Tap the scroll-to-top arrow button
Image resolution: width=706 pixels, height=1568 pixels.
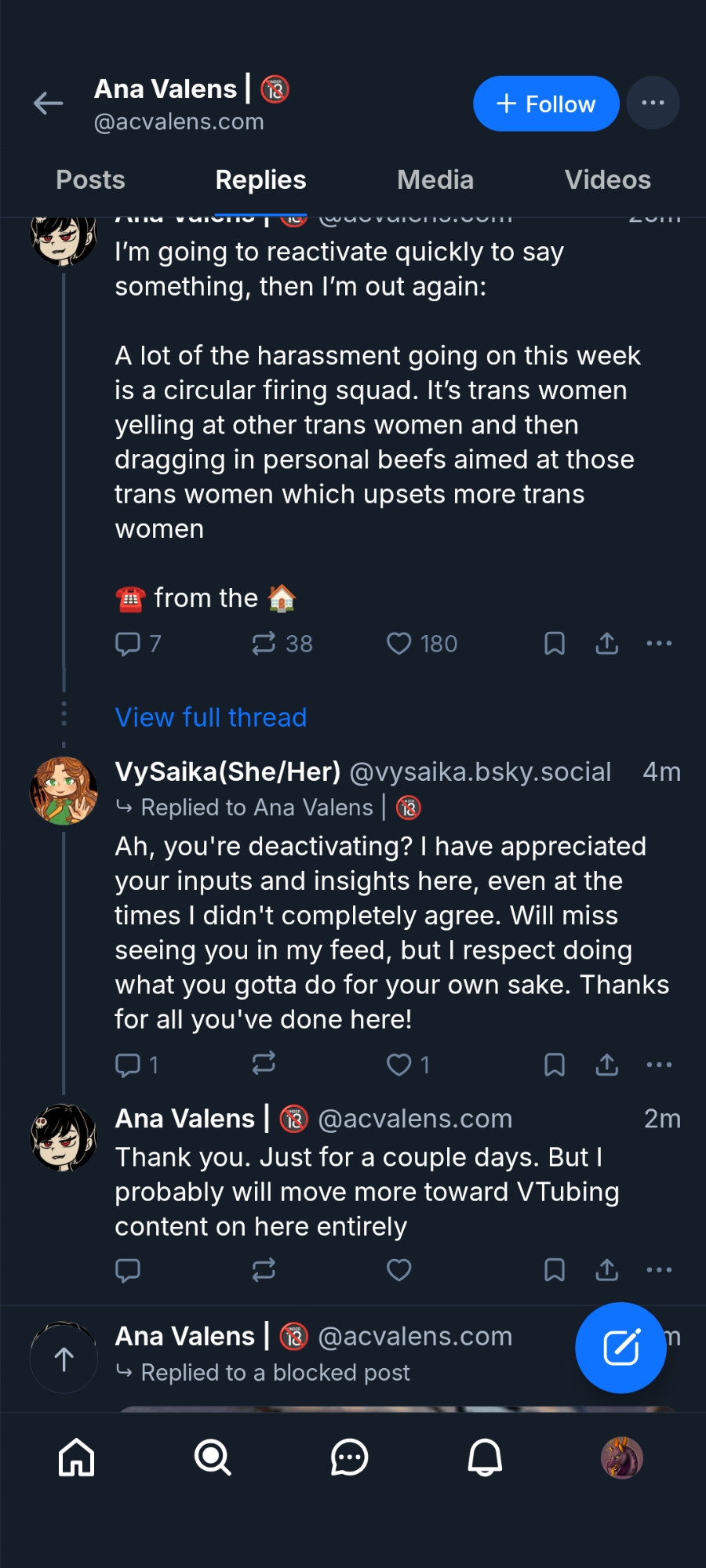(64, 1359)
